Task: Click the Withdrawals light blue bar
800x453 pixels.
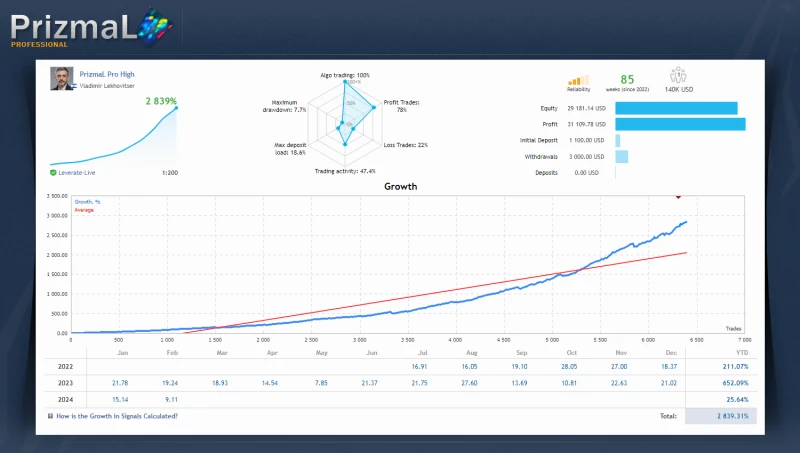Action: (x=621, y=157)
